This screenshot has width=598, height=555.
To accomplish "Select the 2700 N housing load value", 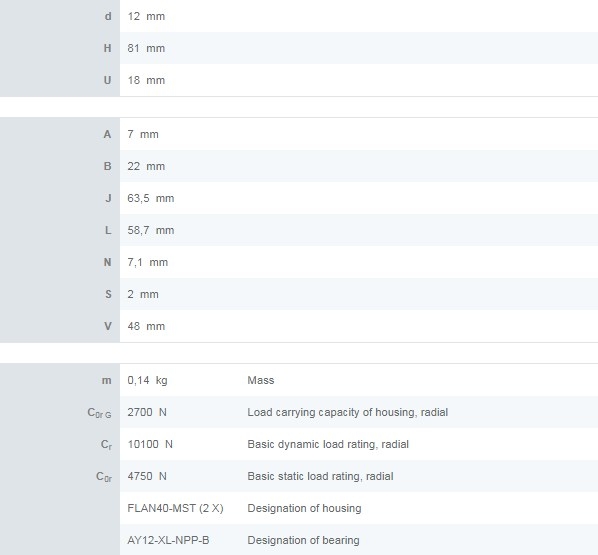I will click(x=147, y=412).
